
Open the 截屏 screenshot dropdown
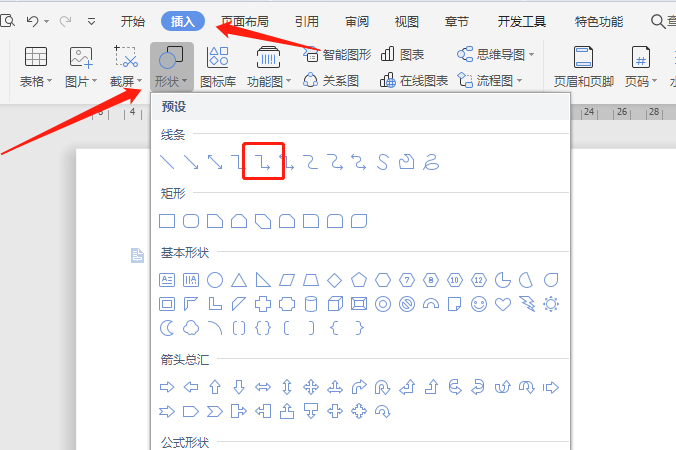(126, 67)
